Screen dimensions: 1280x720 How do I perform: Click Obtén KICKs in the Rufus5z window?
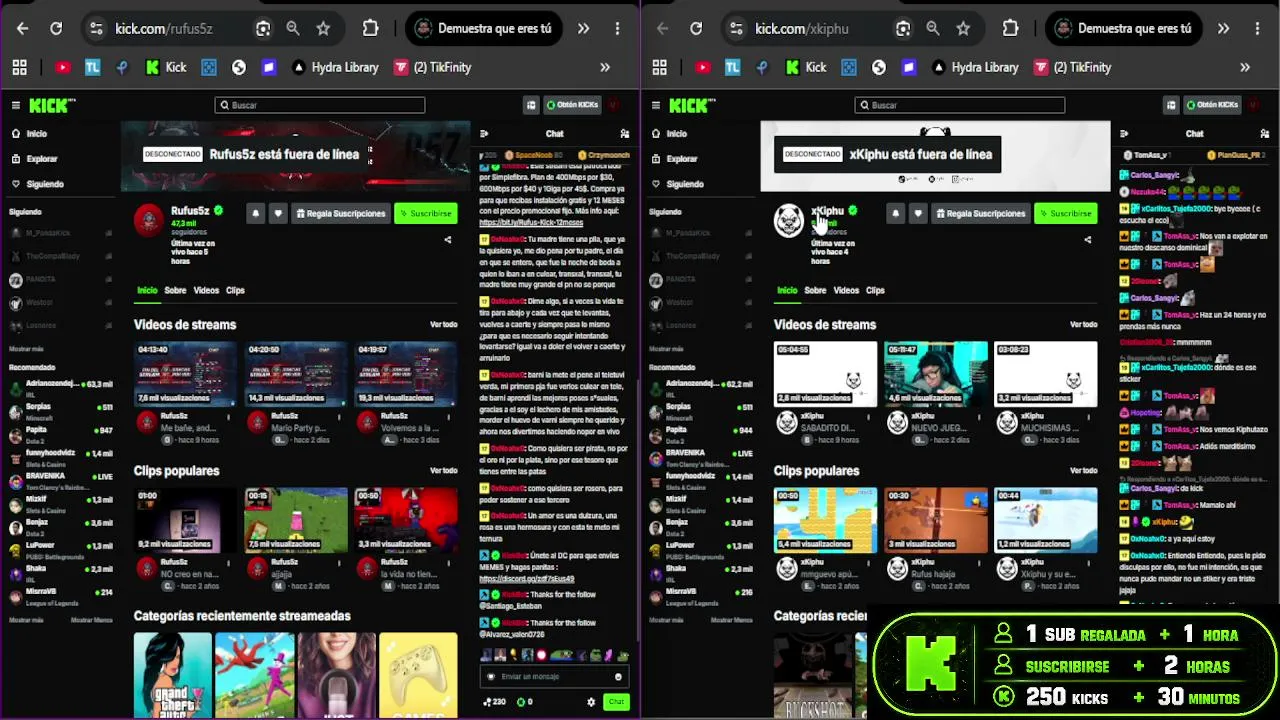click(x=572, y=105)
